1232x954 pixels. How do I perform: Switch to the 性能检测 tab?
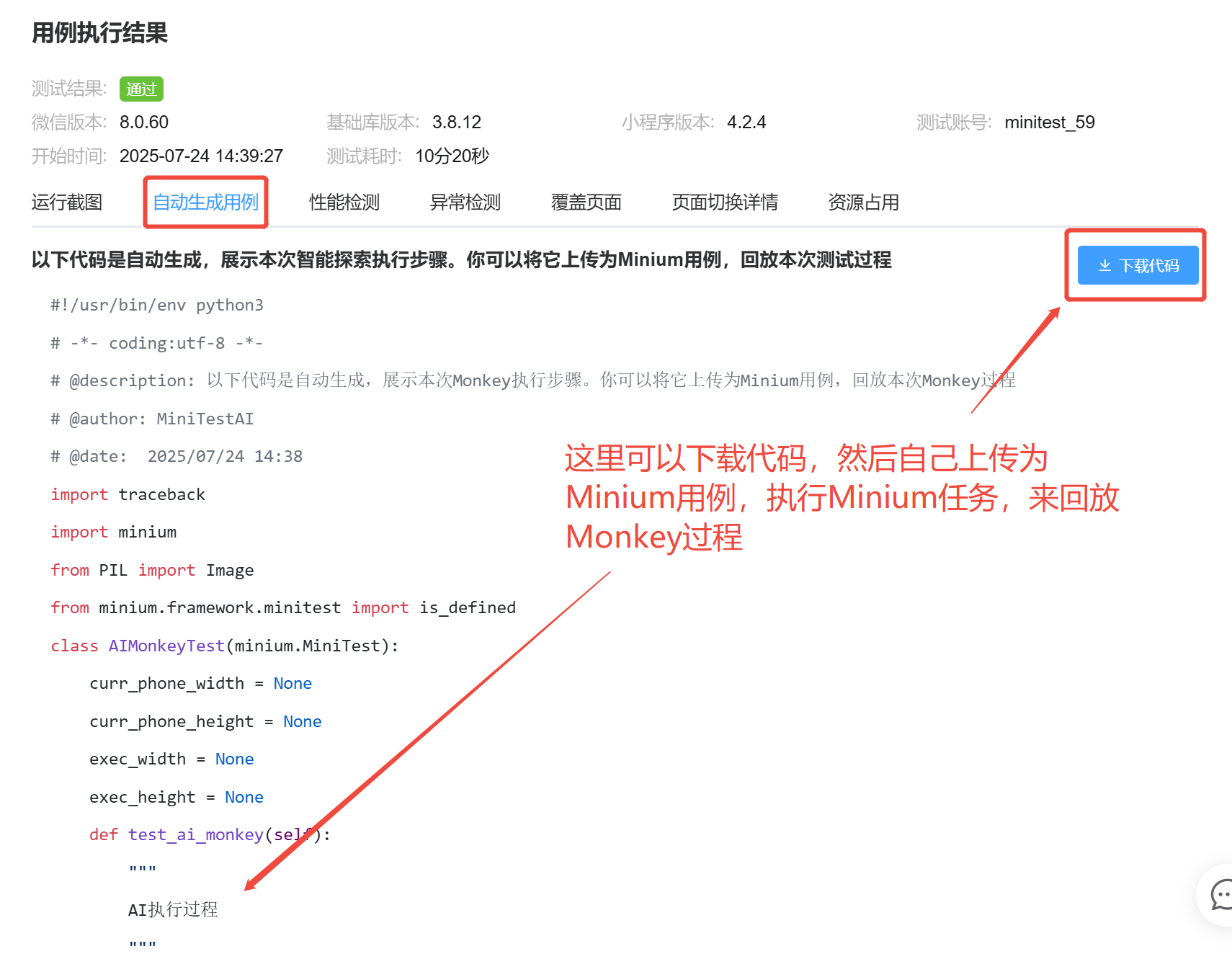click(344, 202)
